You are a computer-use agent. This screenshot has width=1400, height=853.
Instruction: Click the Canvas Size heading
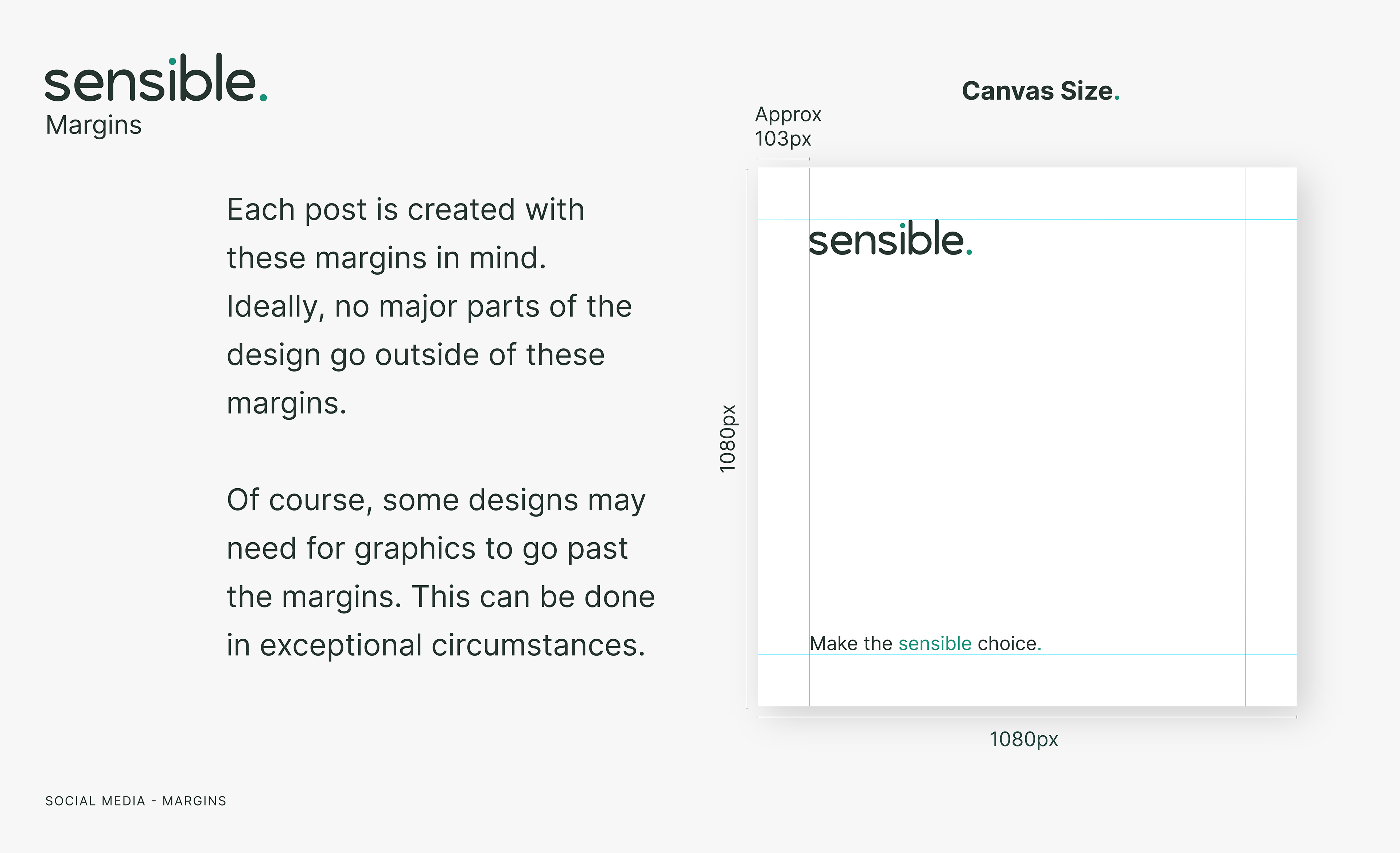(1037, 91)
